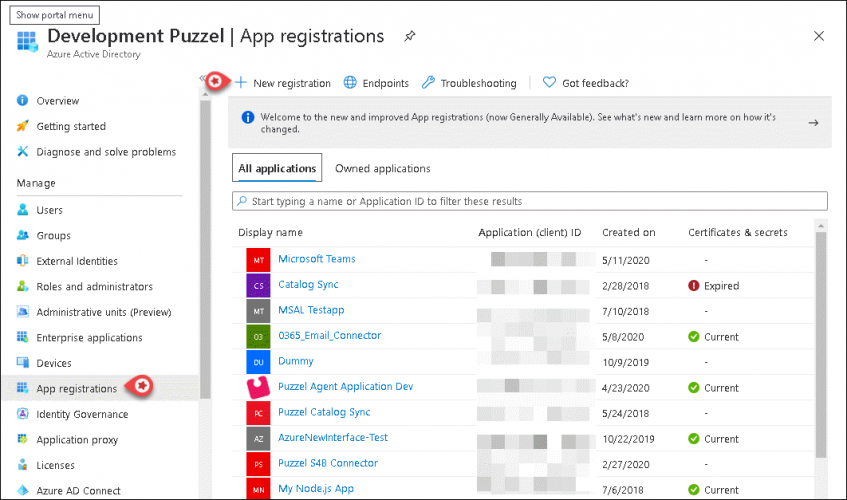Select the All applications tab

point(277,169)
